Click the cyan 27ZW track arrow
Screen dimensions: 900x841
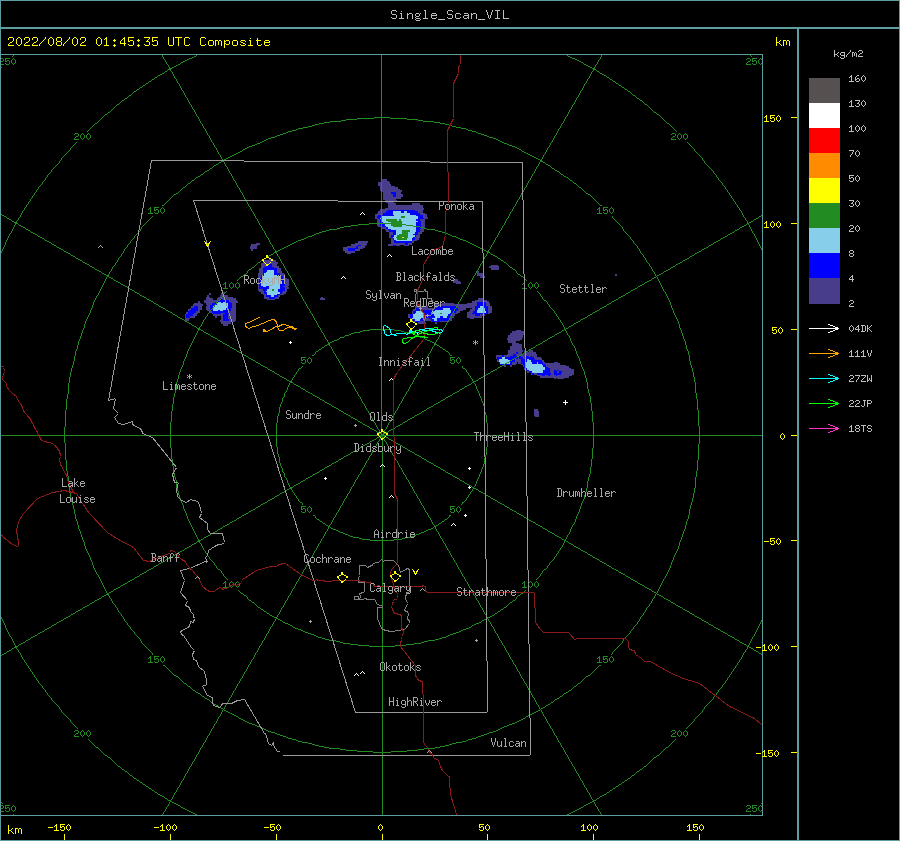(x=824, y=378)
